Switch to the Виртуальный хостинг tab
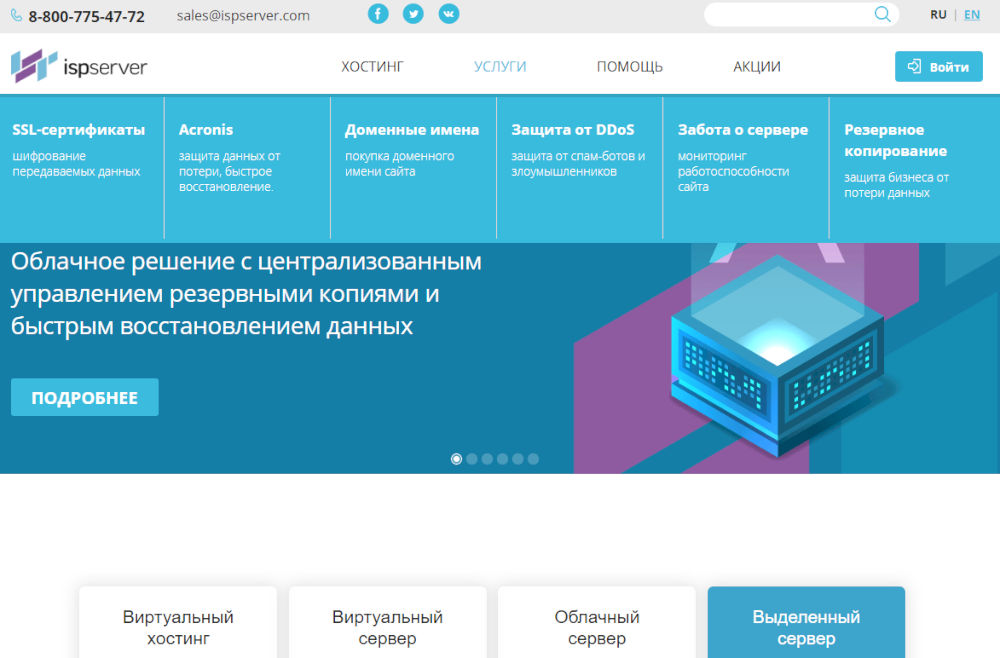Image resolution: width=1000 pixels, height=658 pixels. click(x=178, y=627)
